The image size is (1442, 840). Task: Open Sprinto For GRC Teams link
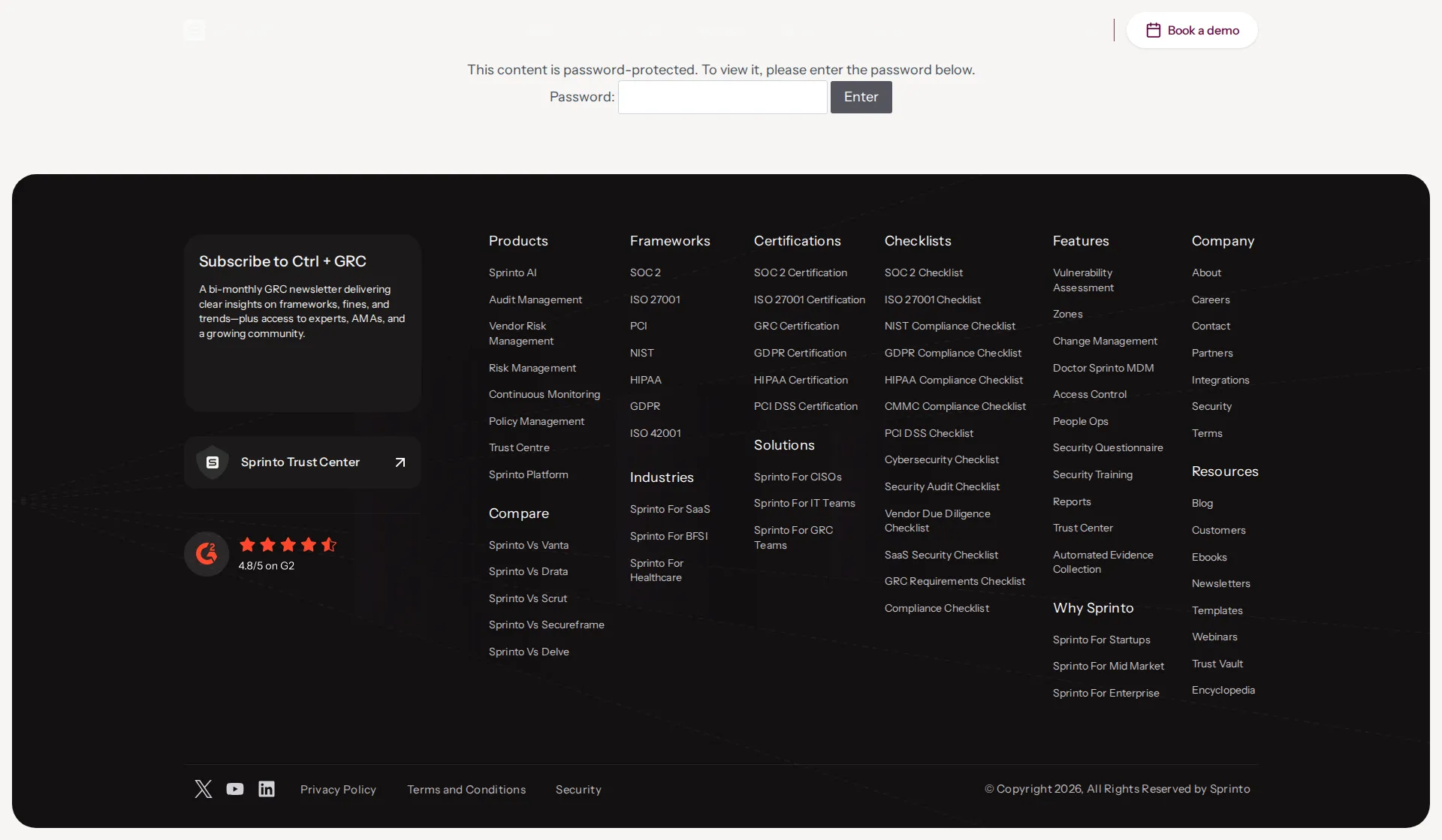(793, 537)
